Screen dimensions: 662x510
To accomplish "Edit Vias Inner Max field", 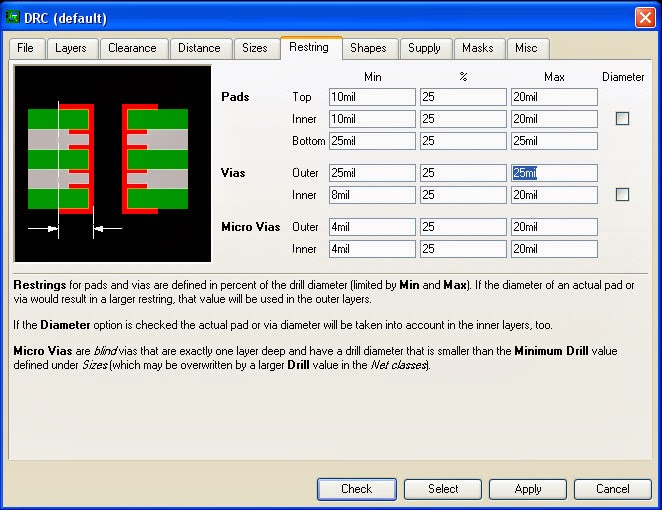I will click(x=554, y=195).
